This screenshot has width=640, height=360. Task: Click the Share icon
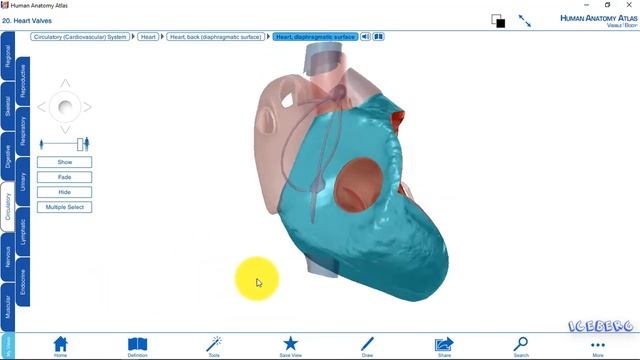tap(444, 344)
